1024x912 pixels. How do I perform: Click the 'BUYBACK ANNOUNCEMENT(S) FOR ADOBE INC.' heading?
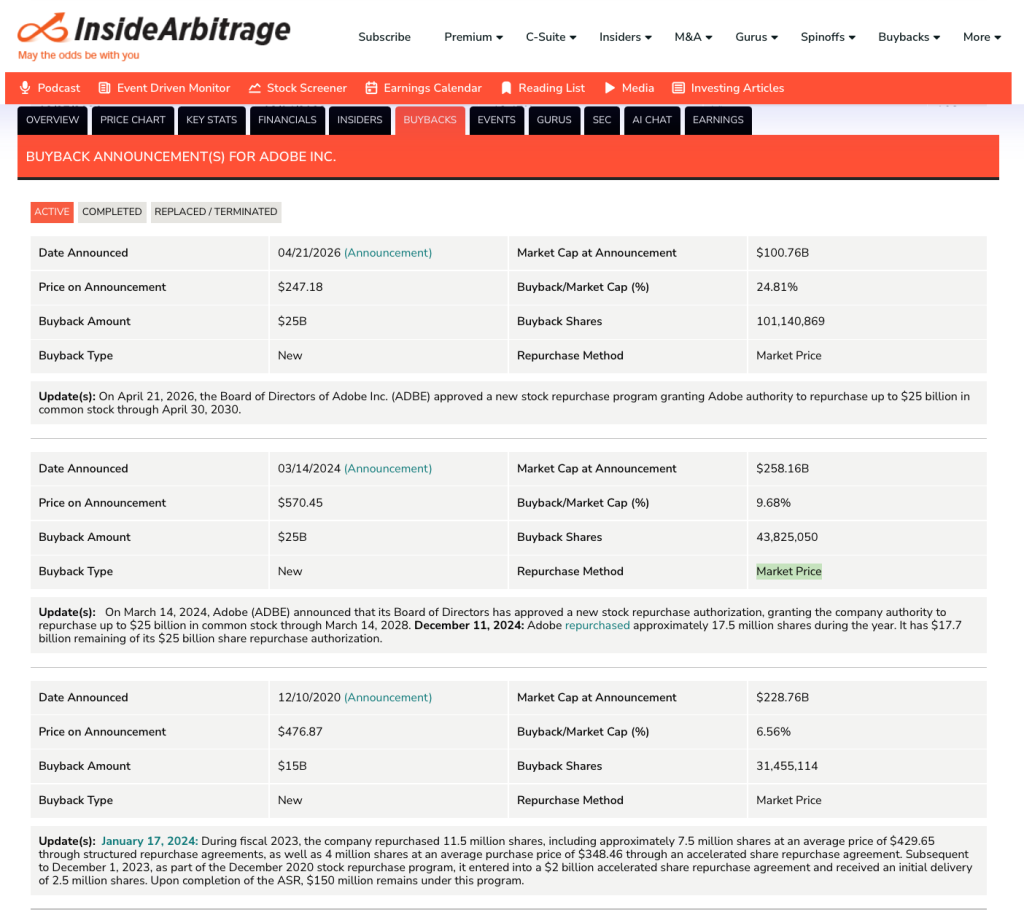pos(181,157)
